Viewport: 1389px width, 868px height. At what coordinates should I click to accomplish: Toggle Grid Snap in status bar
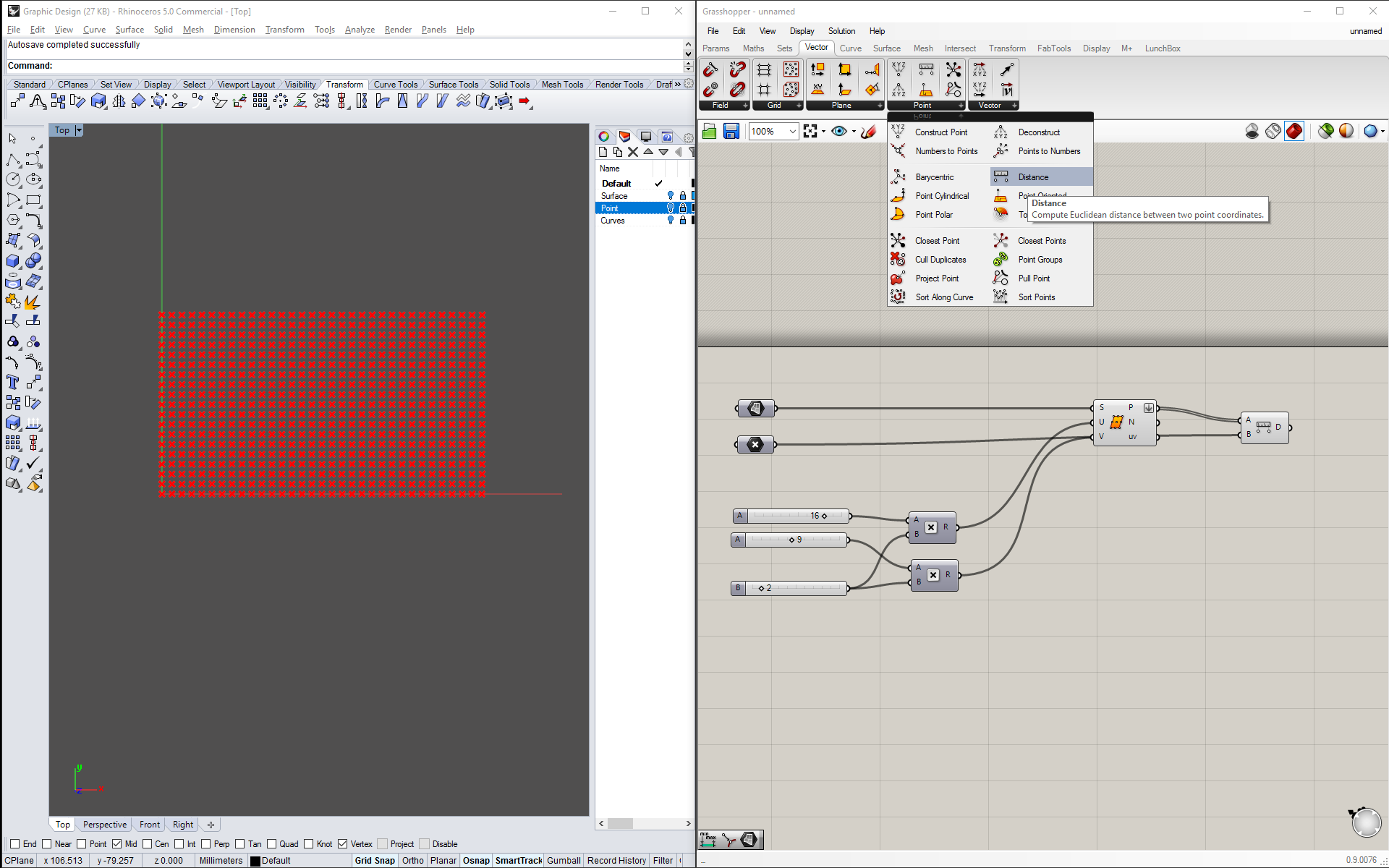coord(375,860)
